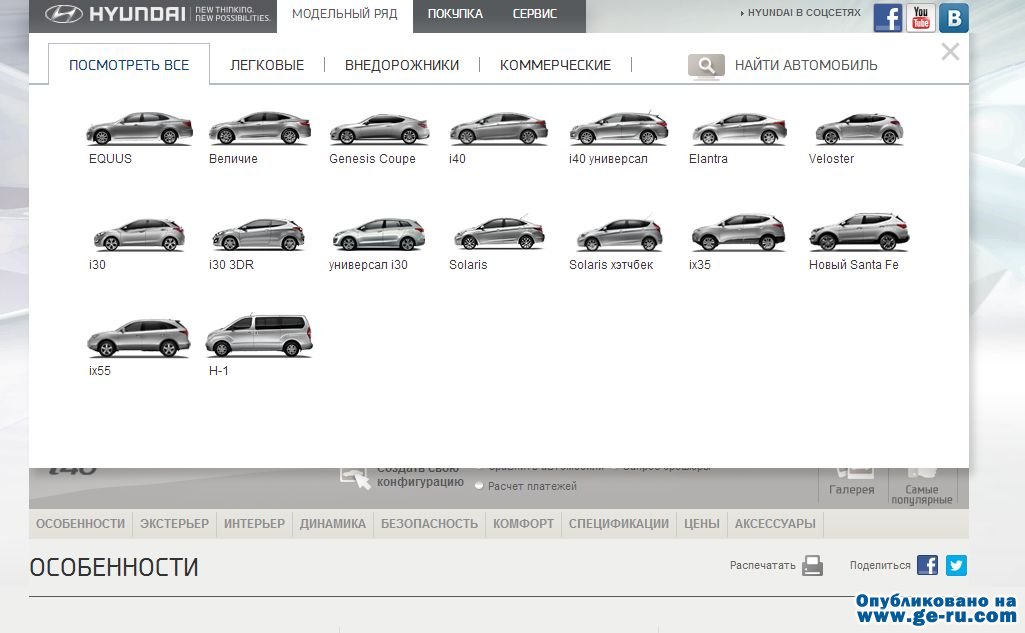Screen dimensions: 1025x633
Task: Expand the Сервис menu
Action: point(535,14)
